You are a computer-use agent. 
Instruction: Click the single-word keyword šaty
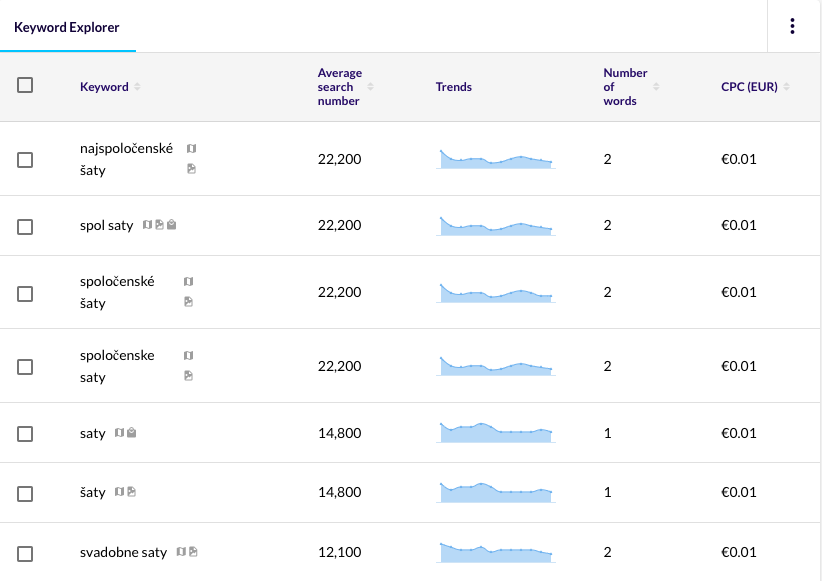coord(93,492)
